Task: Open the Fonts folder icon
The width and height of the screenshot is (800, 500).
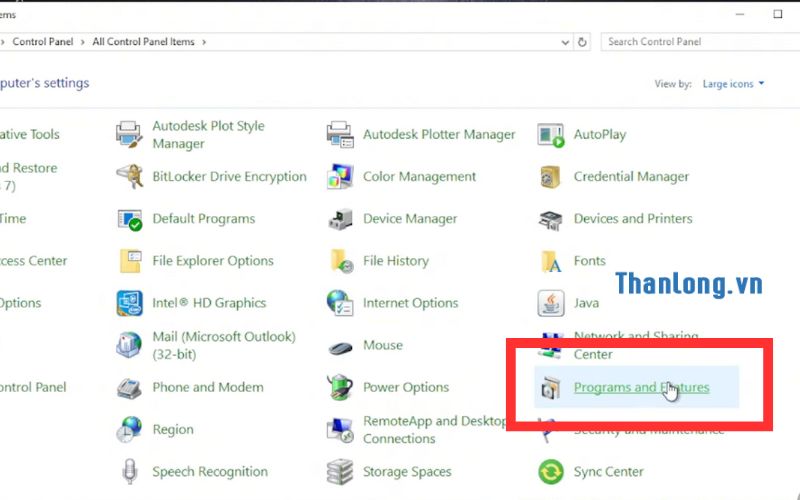Action: (x=551, y=261)
